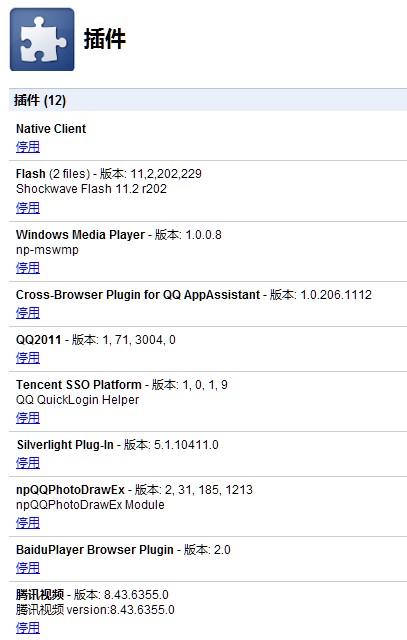The width and height of the screenshot is (407, 640).
Task: Disable the Silverlight Plug-In
Action: pyautogui.click(x=28, y=463)
